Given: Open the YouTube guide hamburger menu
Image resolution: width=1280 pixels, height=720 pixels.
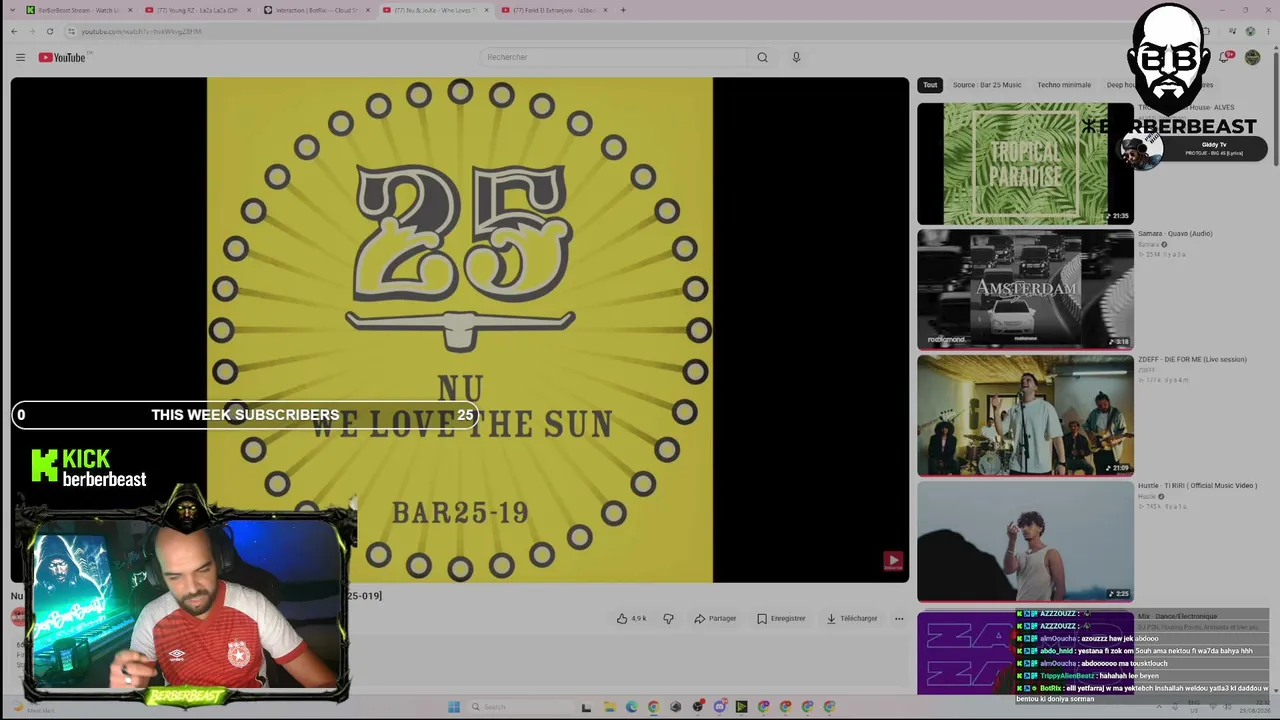Looking at the screenshot, I should coord(20,57).
